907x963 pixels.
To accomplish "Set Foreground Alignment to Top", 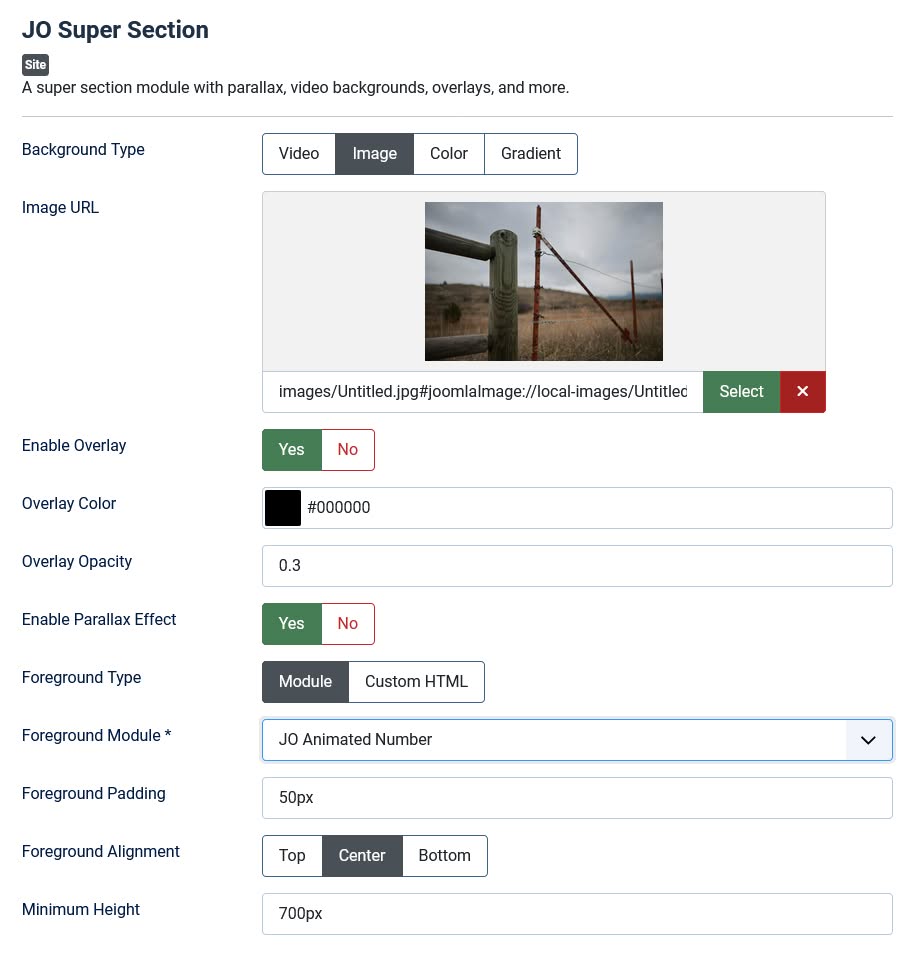I will click(291, 855).
